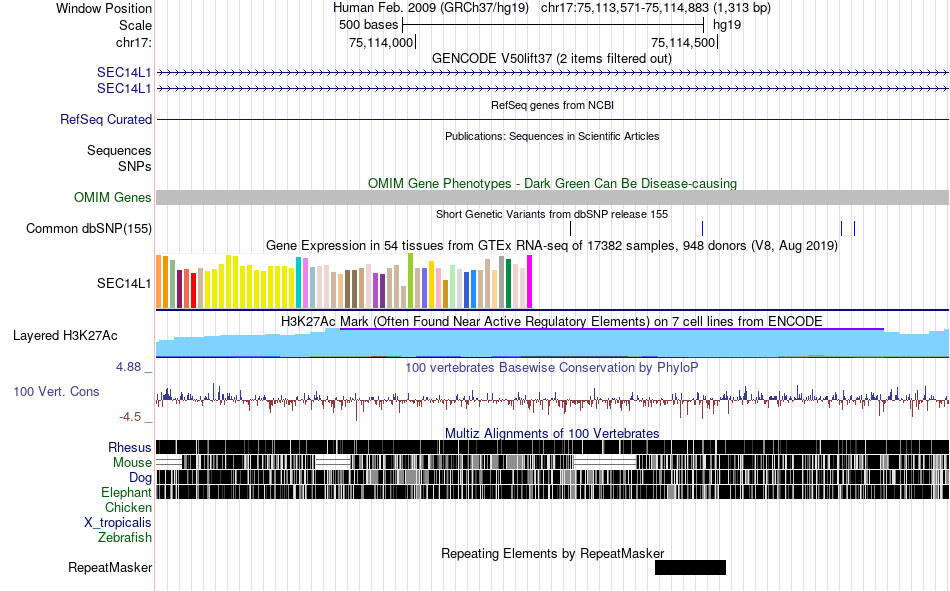The image size is (950, 591).
Task: Click the OMIM Gene Phenotypes track title
Action: 553,183
